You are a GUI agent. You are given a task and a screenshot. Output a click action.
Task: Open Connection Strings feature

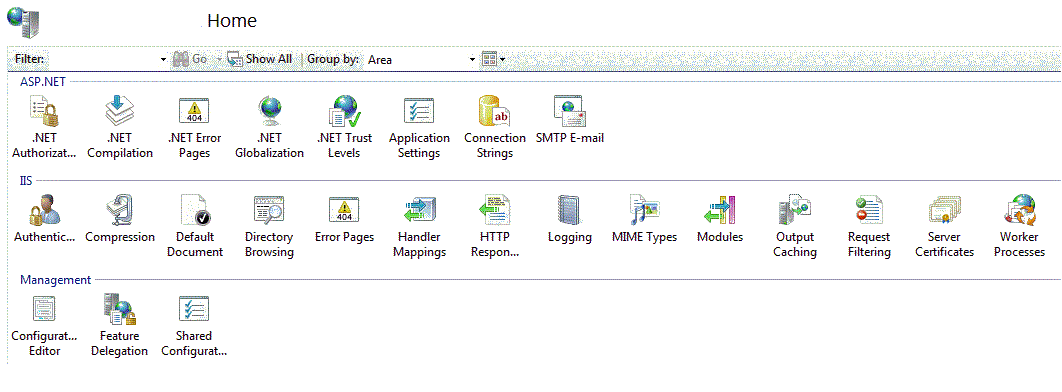pyautogui.click(x=494, y=127)
